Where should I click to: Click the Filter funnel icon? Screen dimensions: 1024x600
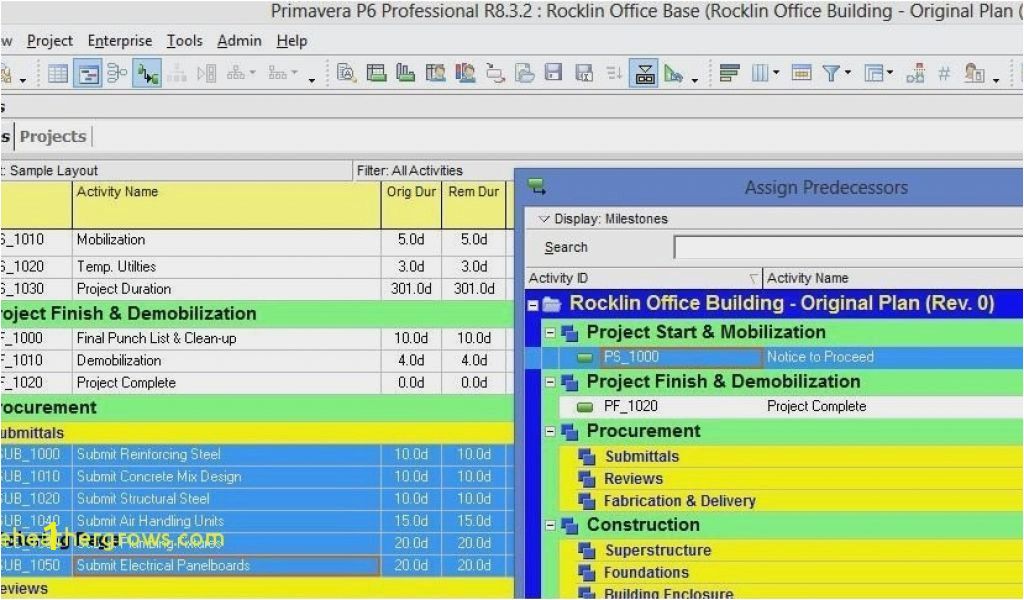click(x=831, y=73)
